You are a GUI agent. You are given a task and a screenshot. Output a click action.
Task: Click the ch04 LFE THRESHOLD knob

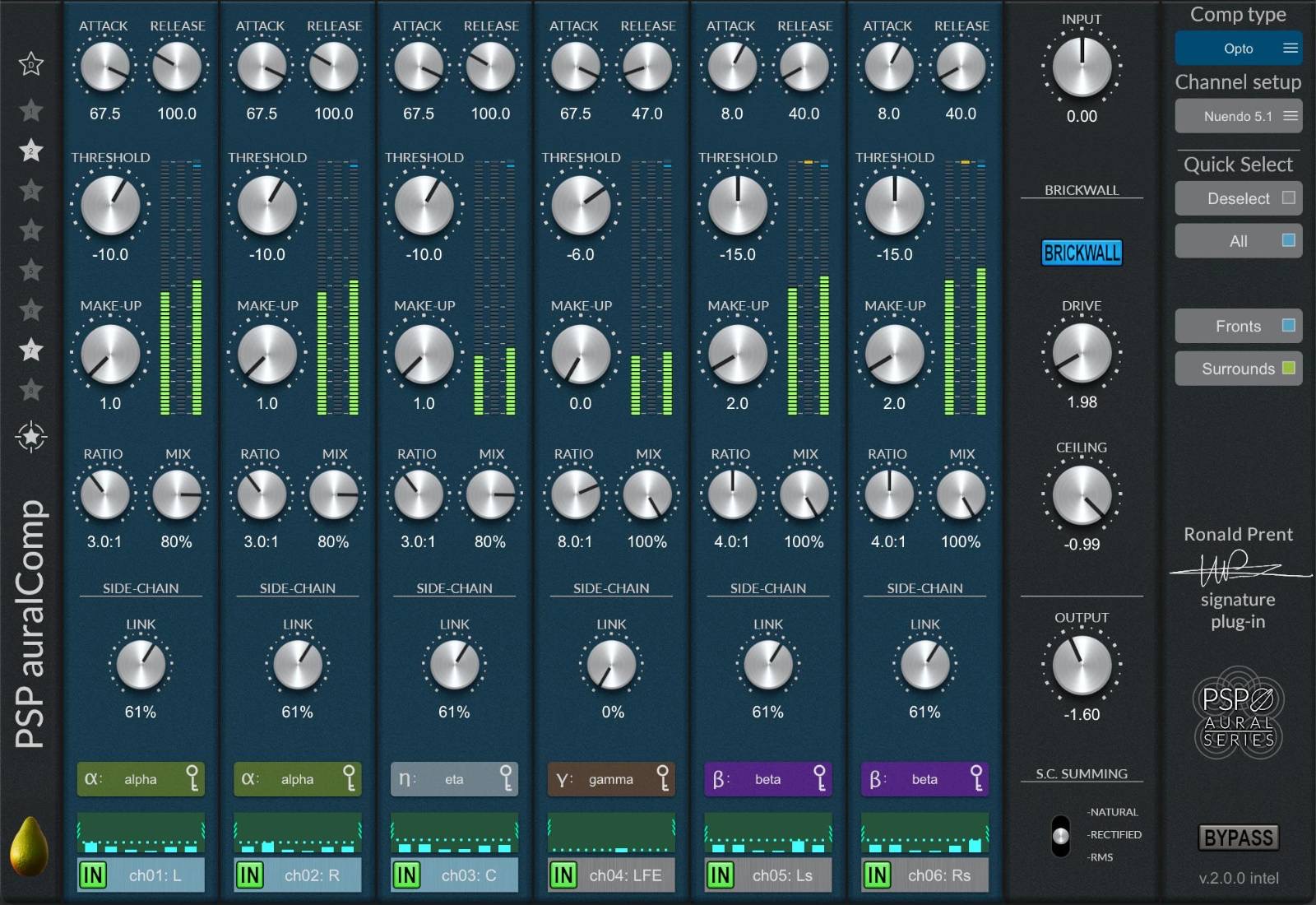pos(581,205)
